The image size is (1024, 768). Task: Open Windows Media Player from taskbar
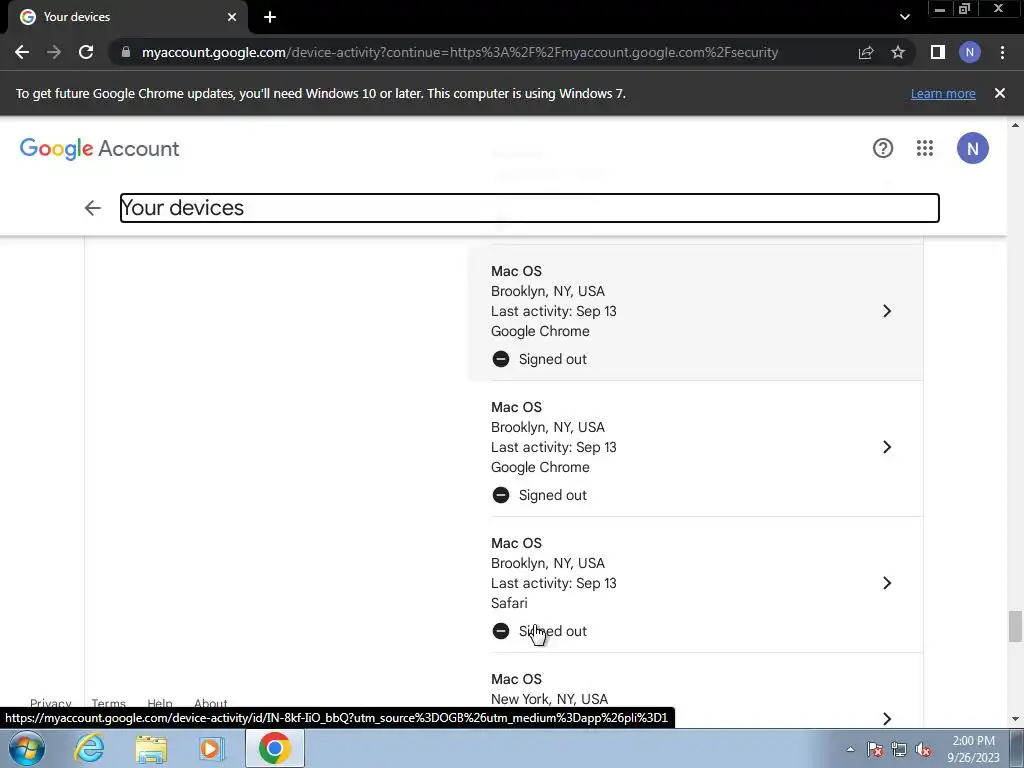pos(212,749)
